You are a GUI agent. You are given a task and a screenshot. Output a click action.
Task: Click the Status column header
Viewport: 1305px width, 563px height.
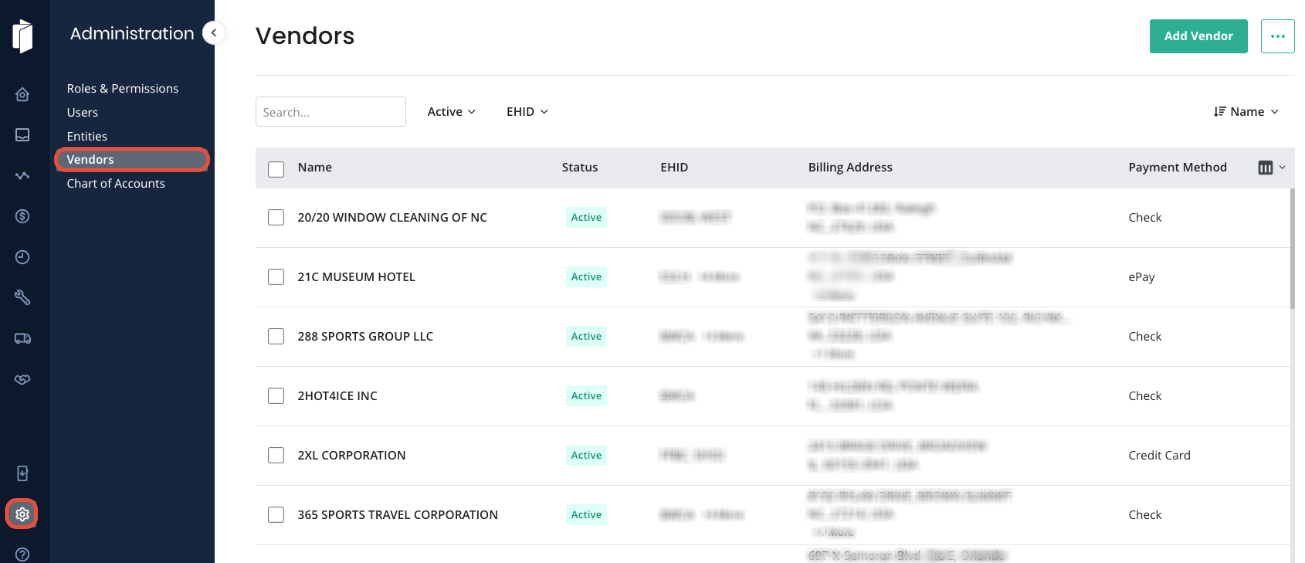pos(580,167)
